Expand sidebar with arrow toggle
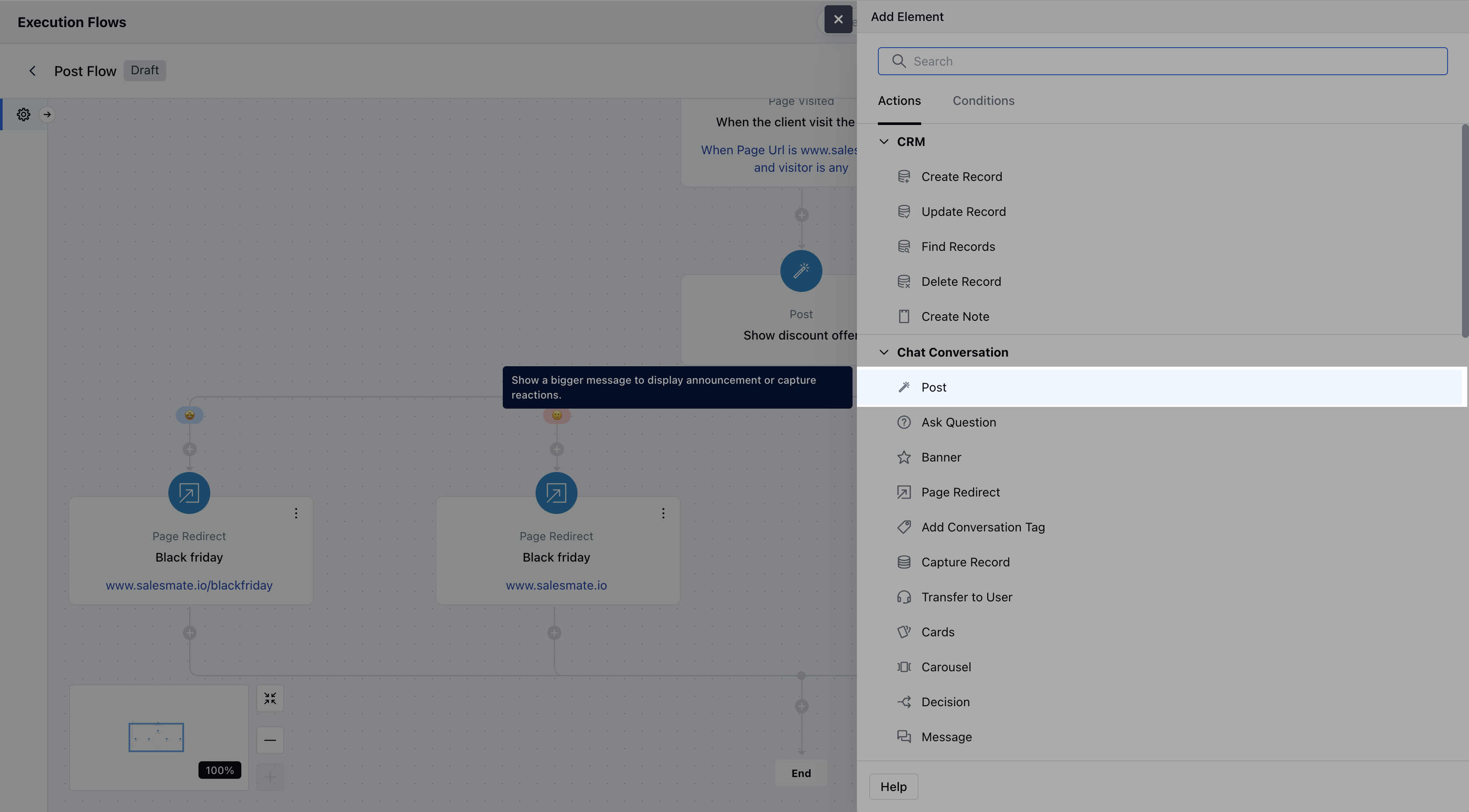Screen dimensions: 1469x812 click(47, 115)
